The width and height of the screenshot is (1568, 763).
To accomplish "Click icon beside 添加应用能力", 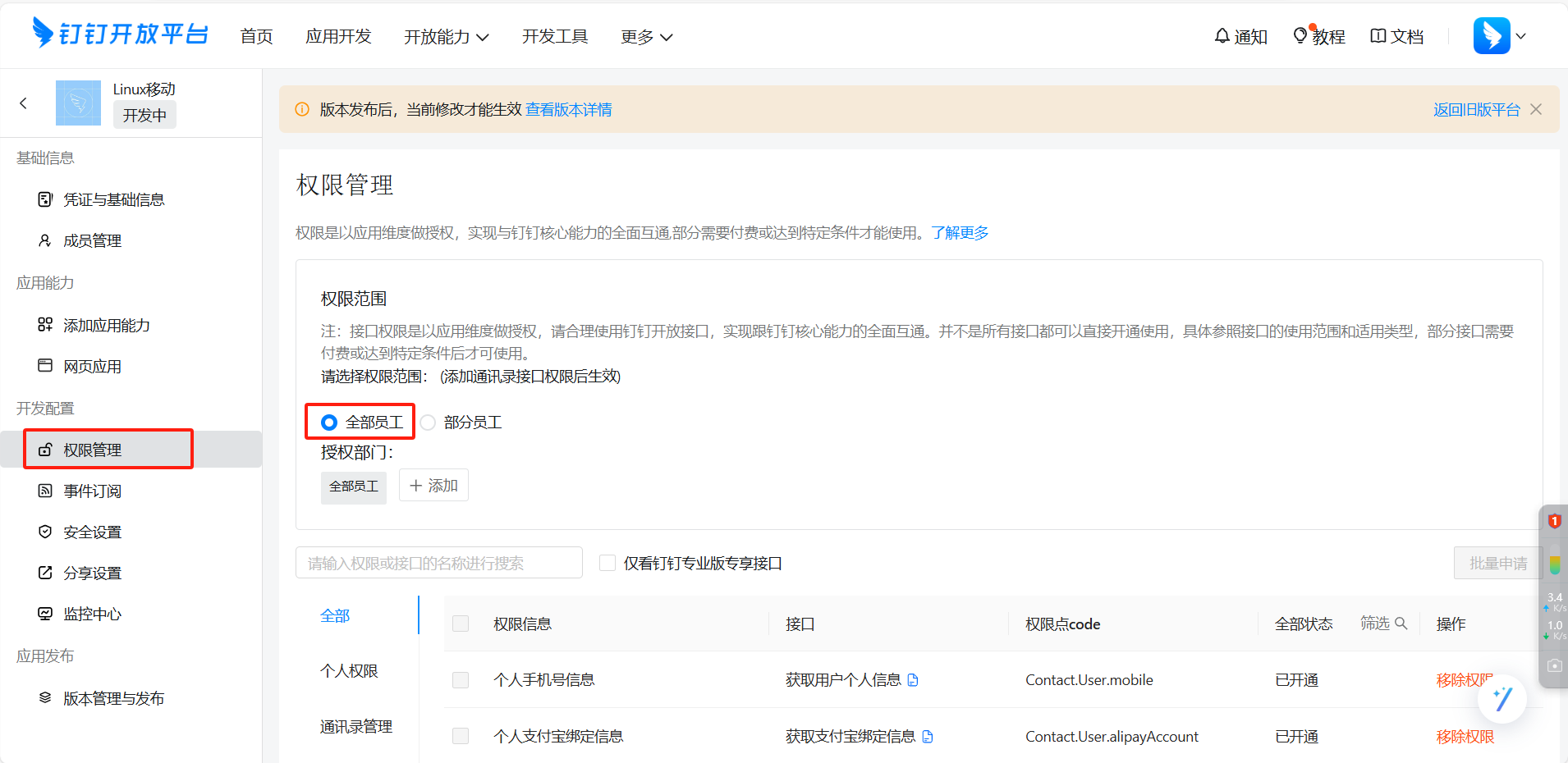I will pyautogui.click(x=45, y=325).
